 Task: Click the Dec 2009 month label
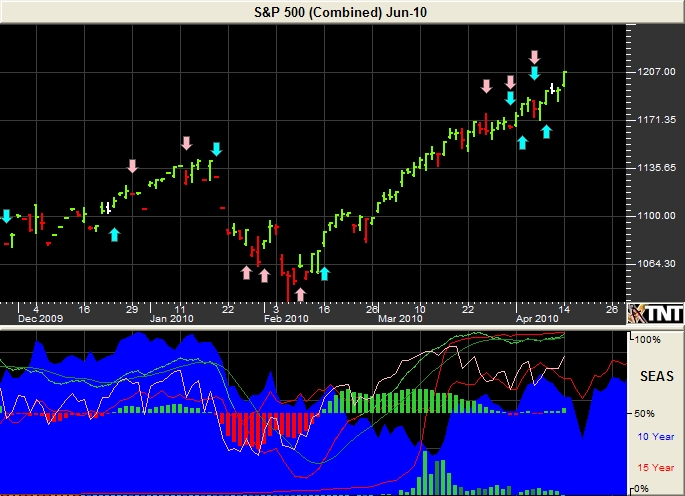[40, 319]
